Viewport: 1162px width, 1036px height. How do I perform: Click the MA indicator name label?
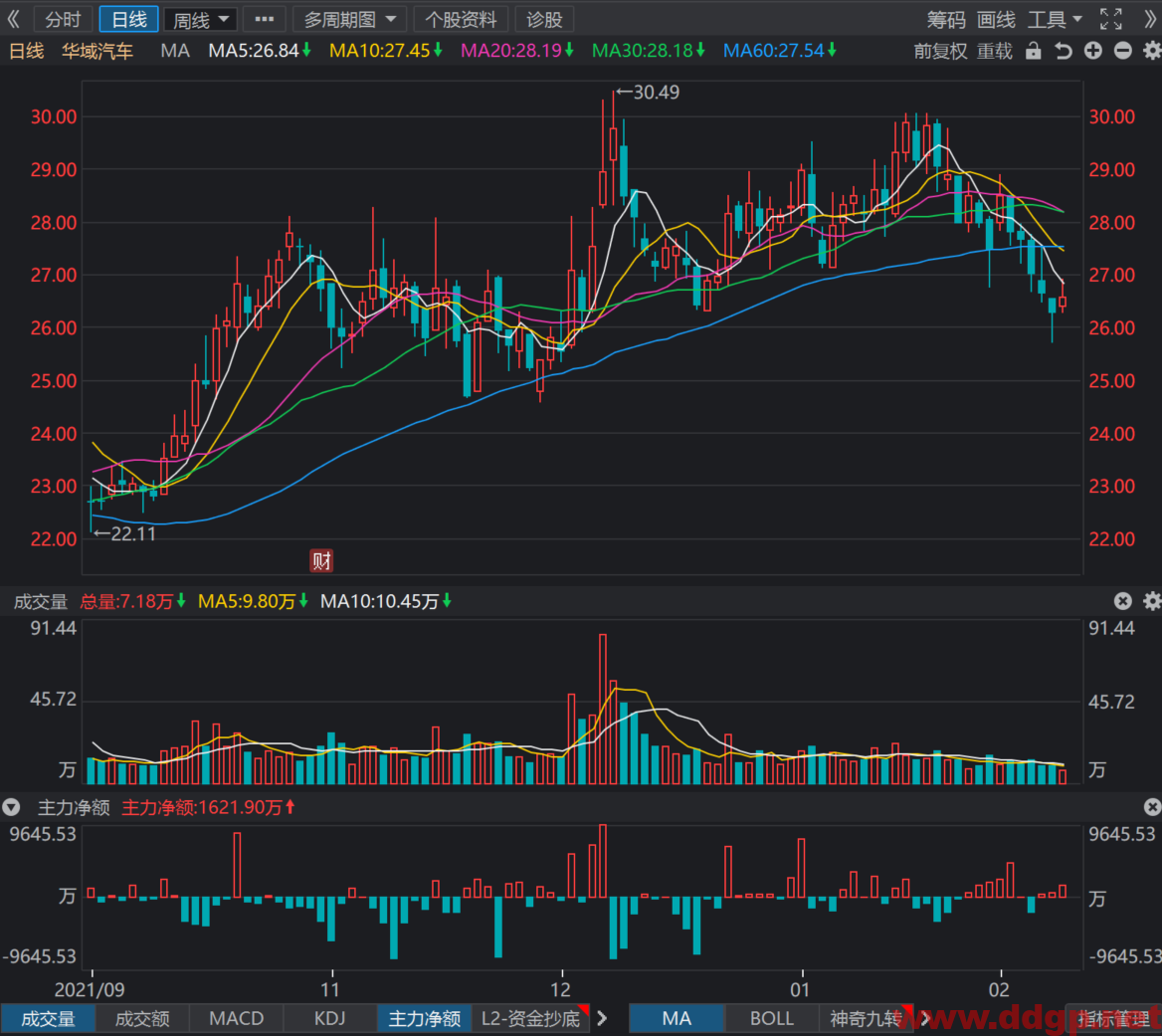point(175,51)
